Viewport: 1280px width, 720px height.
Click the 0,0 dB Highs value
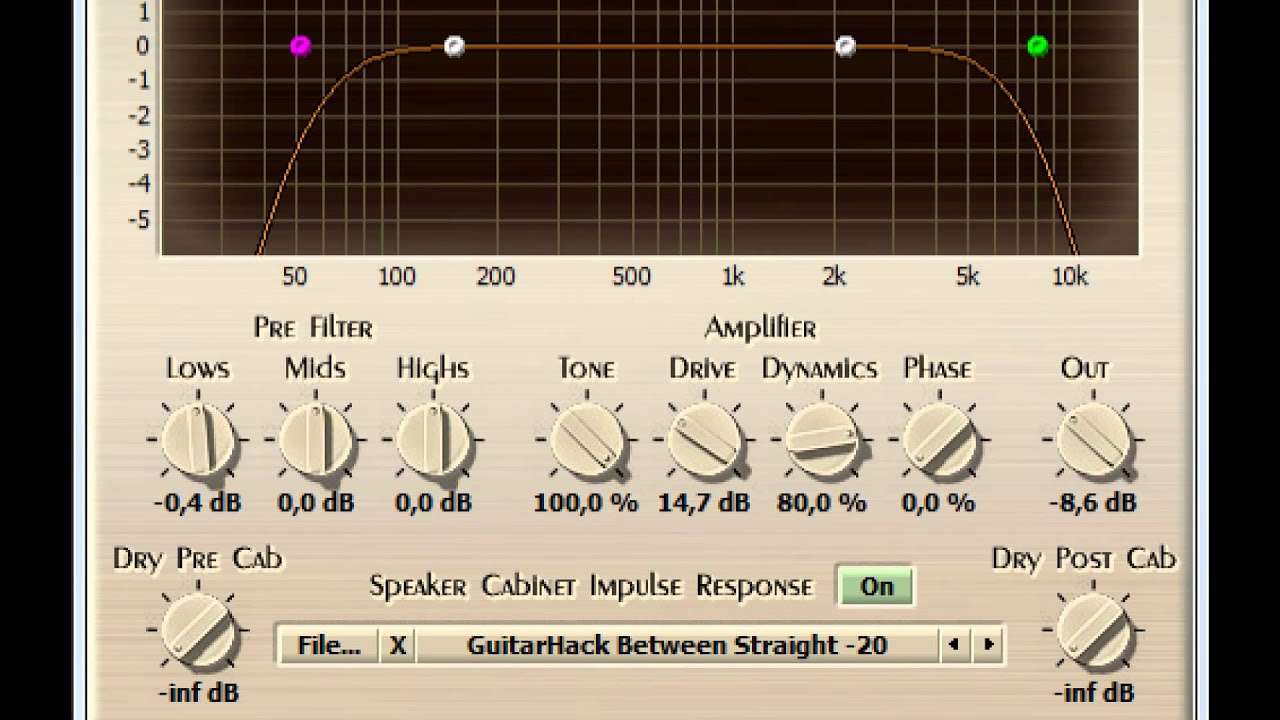[x=433, y=502]
